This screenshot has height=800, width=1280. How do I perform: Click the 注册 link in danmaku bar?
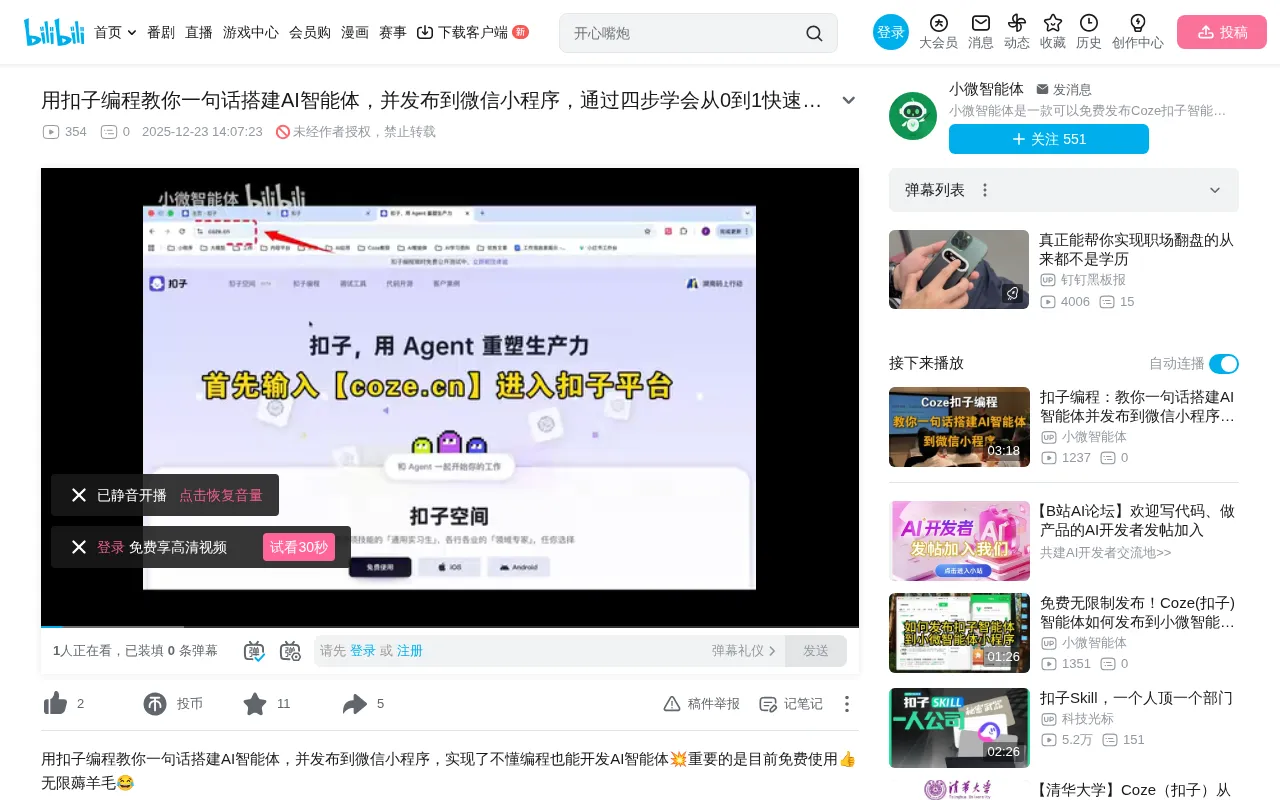410,651
